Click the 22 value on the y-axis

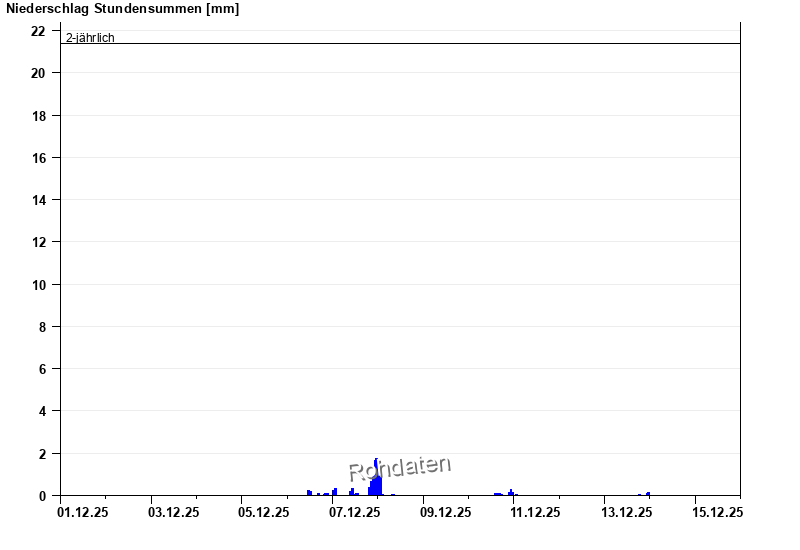pyautogui.click(x=38, y=31)
